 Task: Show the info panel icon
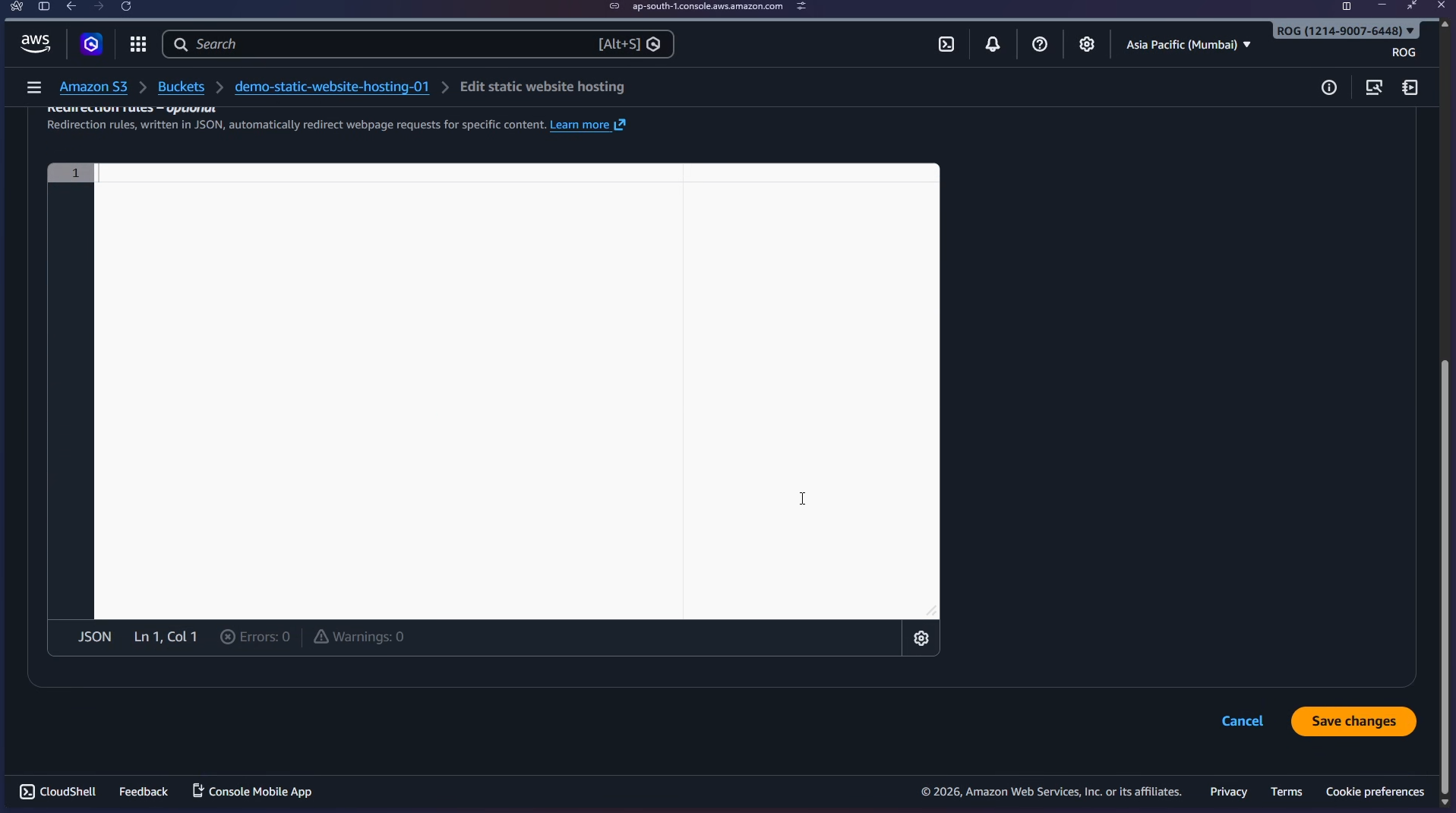coord(1329,87)
